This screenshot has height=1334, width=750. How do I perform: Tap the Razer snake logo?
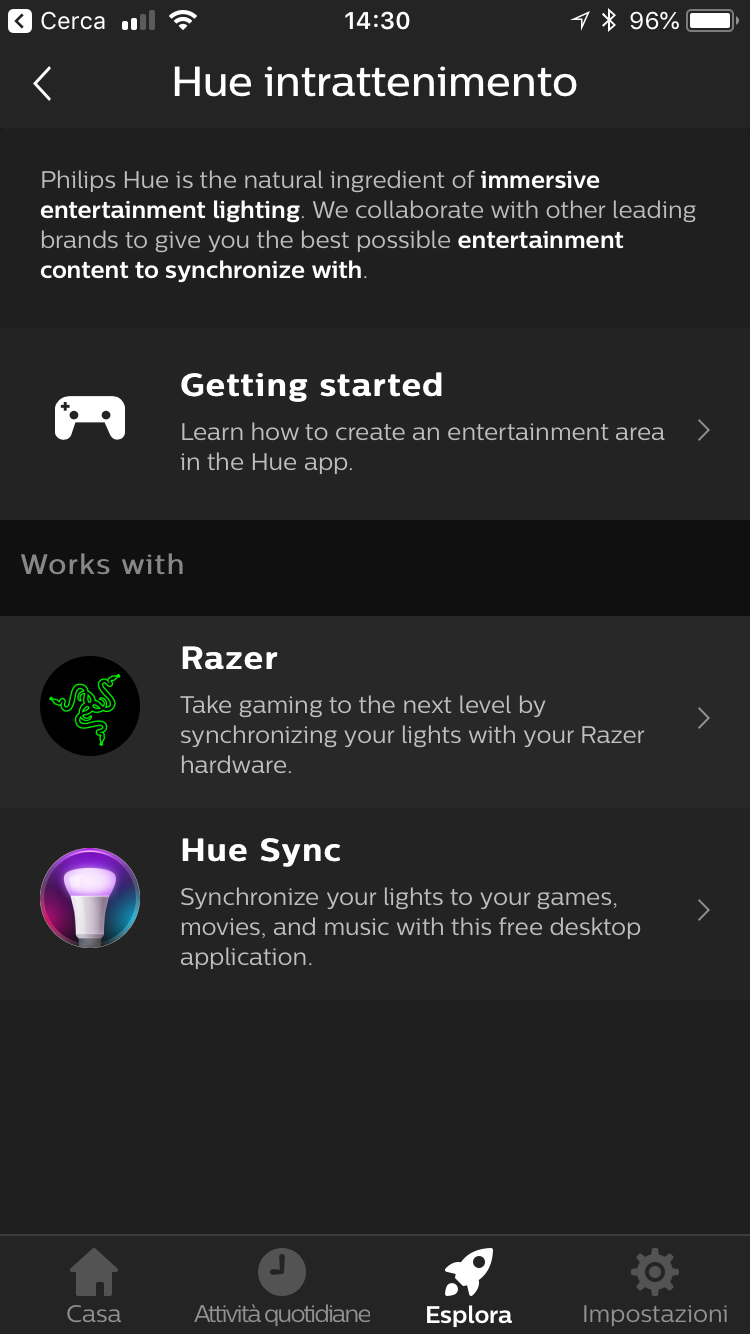90,706
